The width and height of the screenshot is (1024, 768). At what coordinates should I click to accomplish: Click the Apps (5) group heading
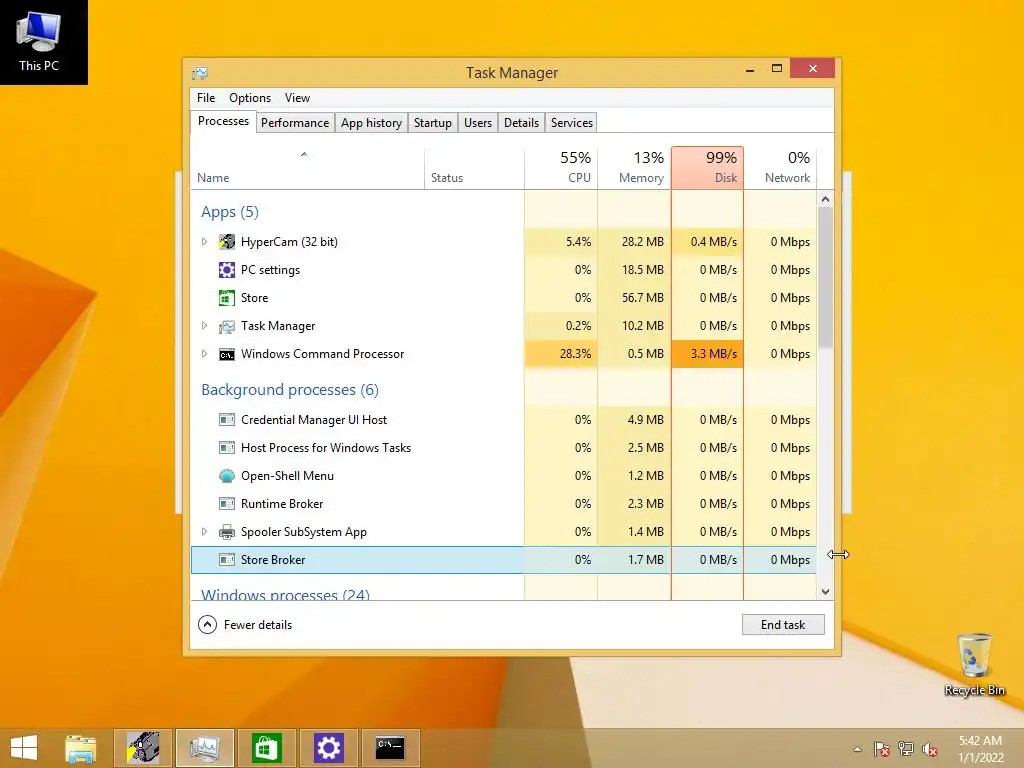(230, 212)
